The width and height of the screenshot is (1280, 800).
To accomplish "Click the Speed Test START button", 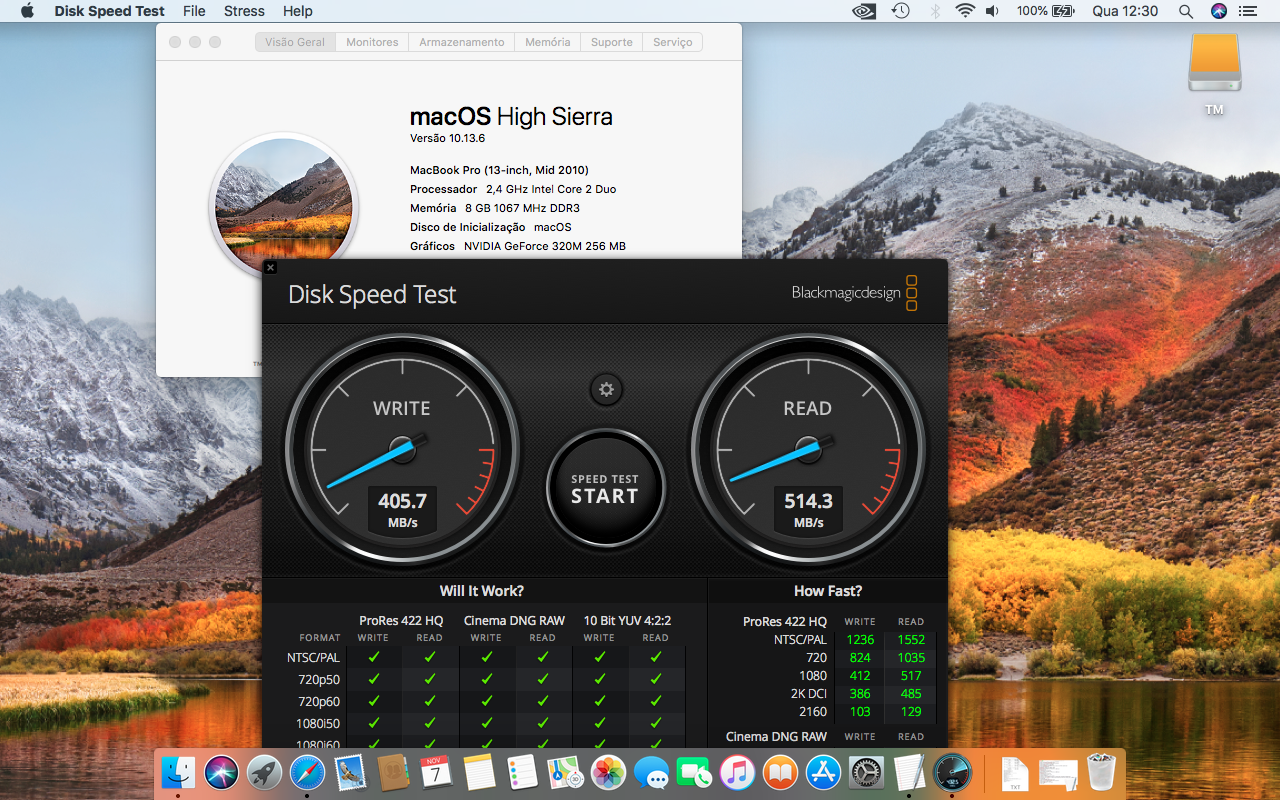I will [x=605, y=489].
